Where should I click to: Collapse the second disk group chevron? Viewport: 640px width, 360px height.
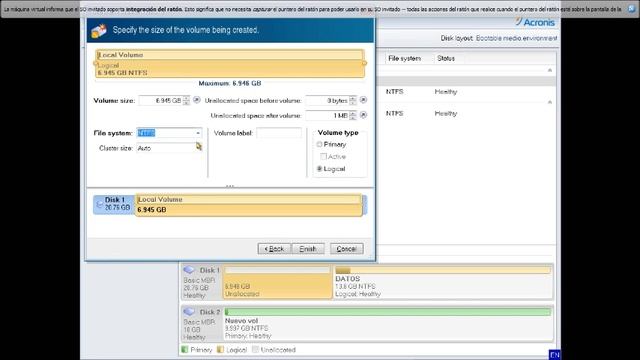click(x=549, y=102)
